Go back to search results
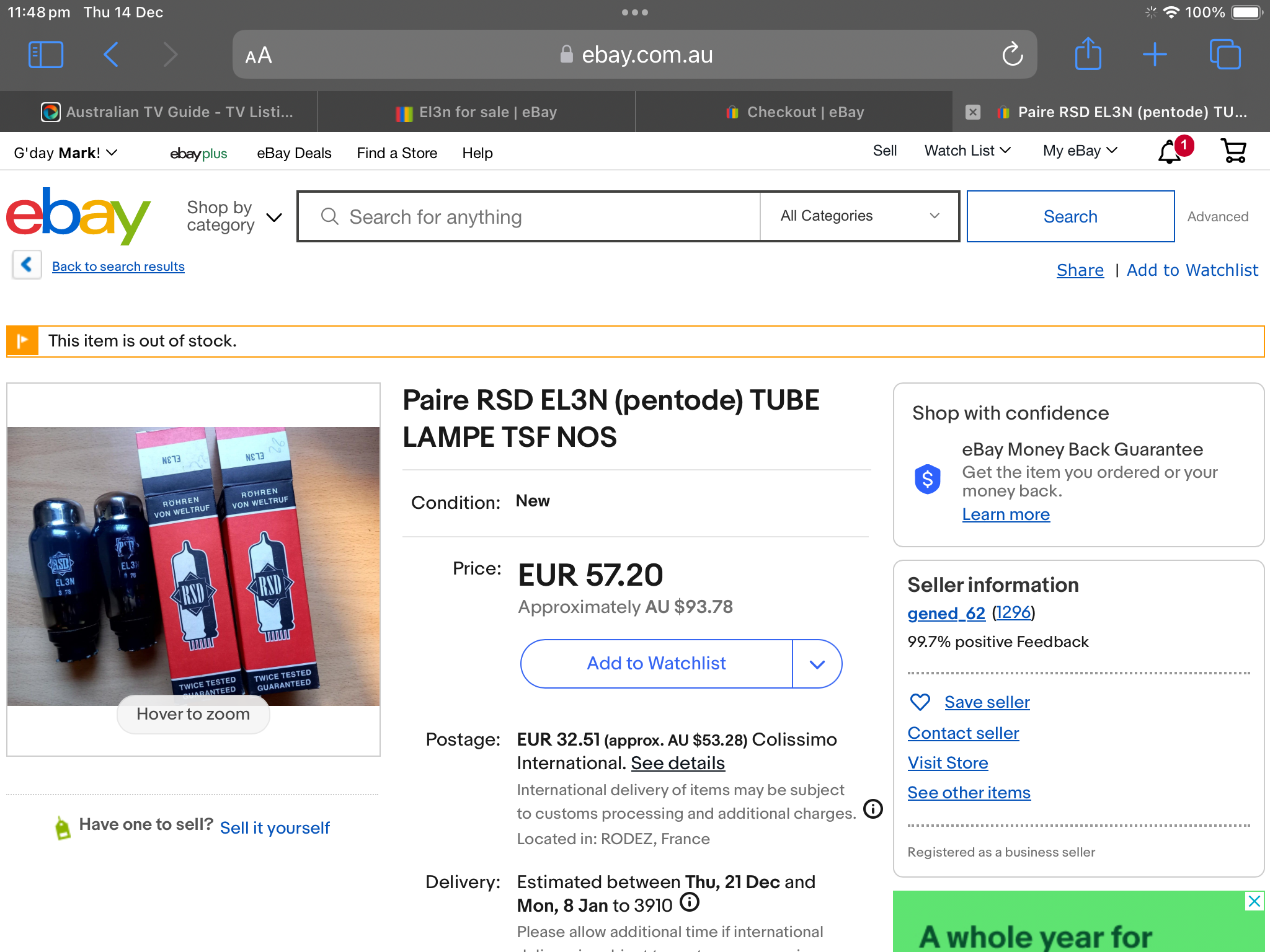 point(118,267)
